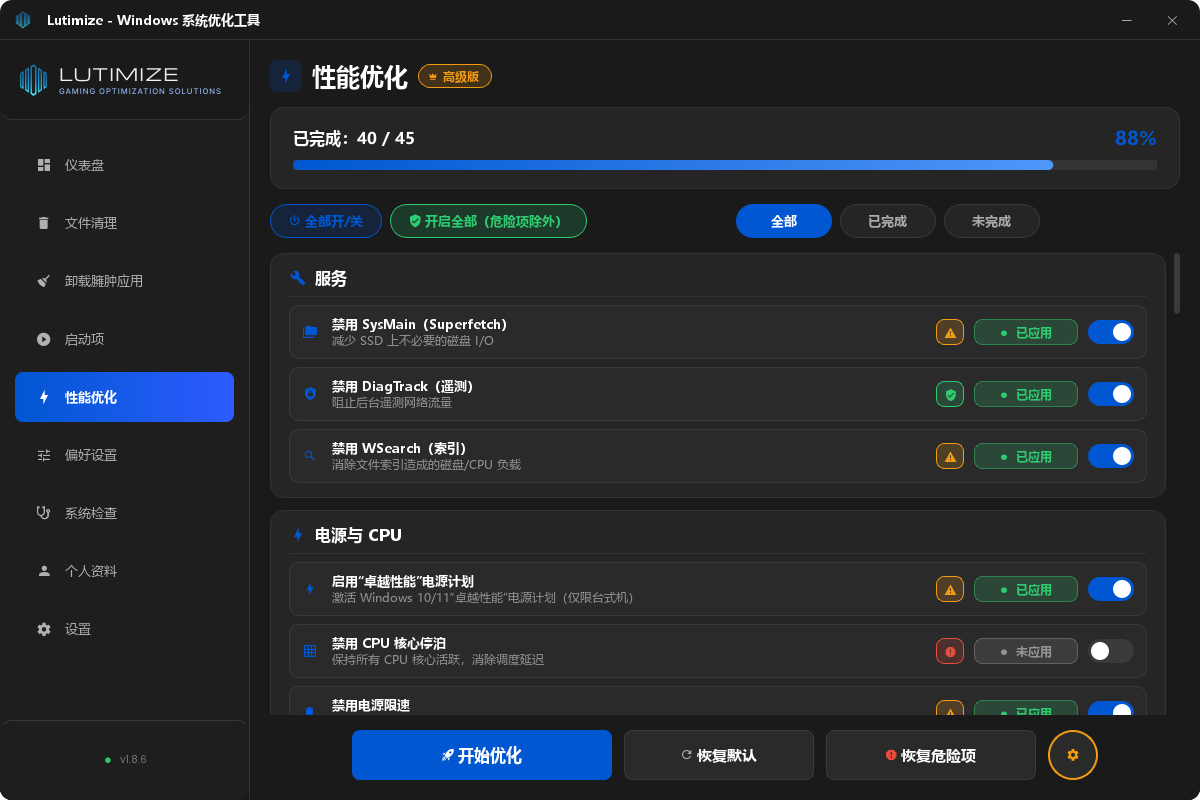Open 设置 in the sidebar
Viewport: 1200px width, 800px height.
click(124, 629)
